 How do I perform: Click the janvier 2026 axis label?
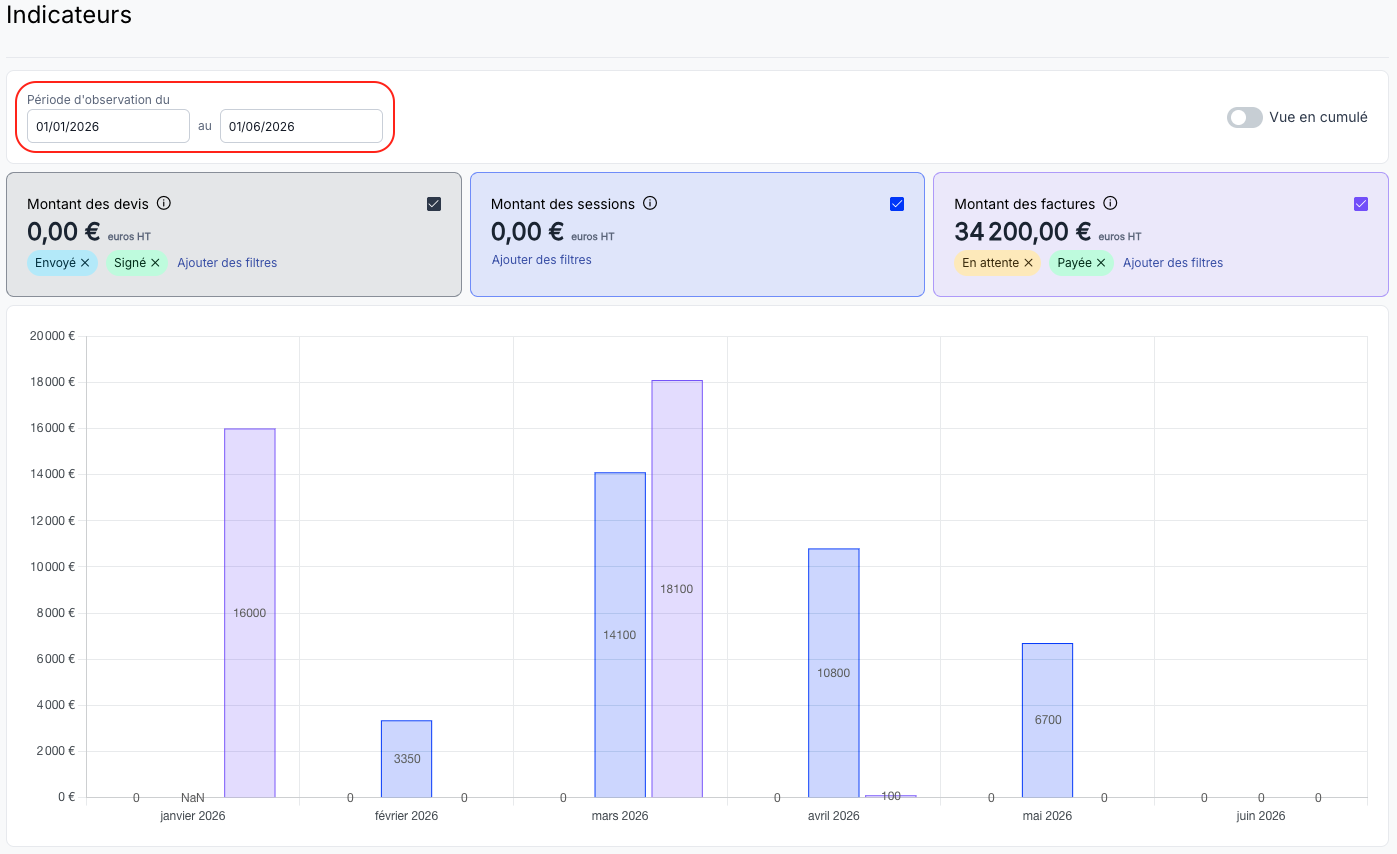(193, 816)
